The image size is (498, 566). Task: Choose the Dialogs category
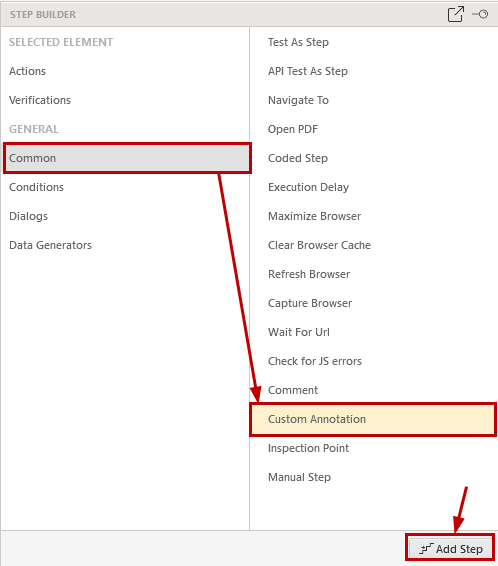28,216
